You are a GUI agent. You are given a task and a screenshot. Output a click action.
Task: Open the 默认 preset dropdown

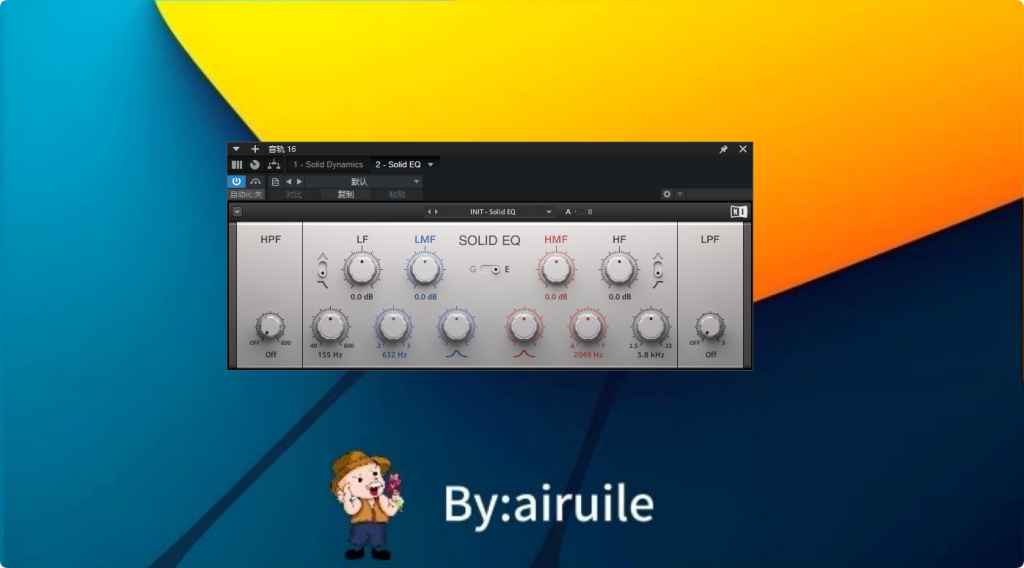(364, 181)
